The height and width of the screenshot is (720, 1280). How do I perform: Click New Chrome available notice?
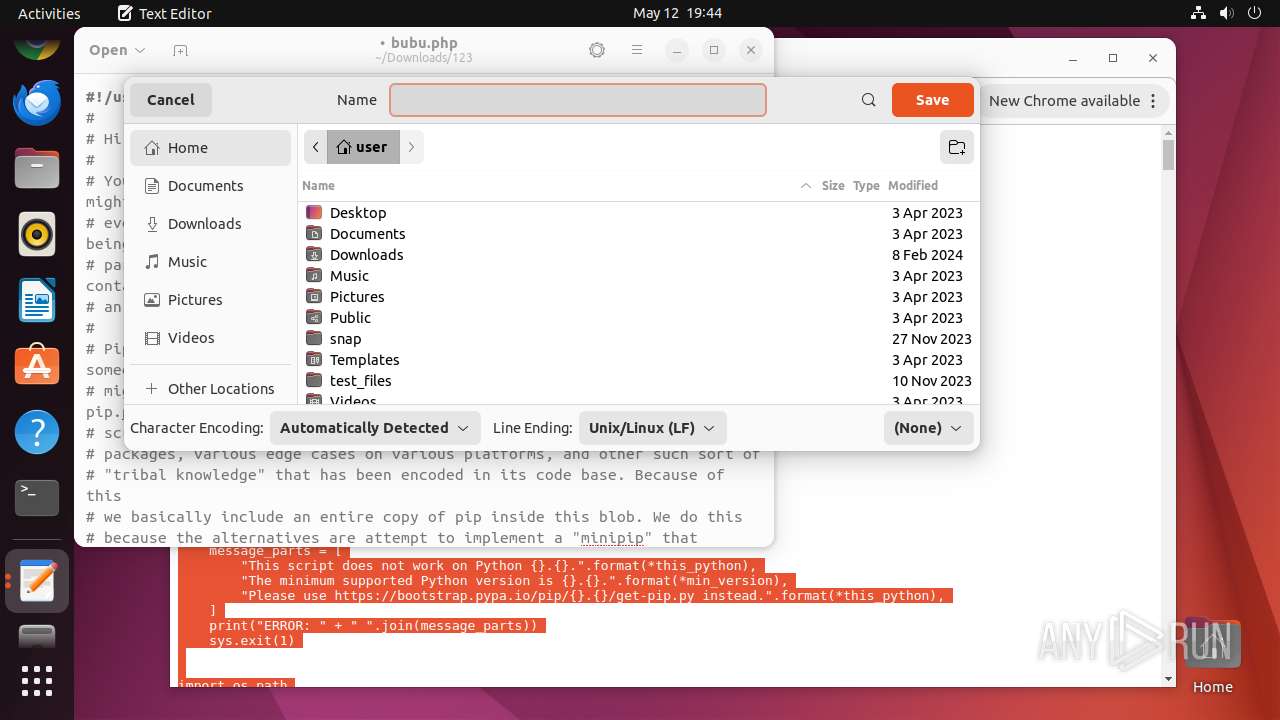tap(1064, 101)
